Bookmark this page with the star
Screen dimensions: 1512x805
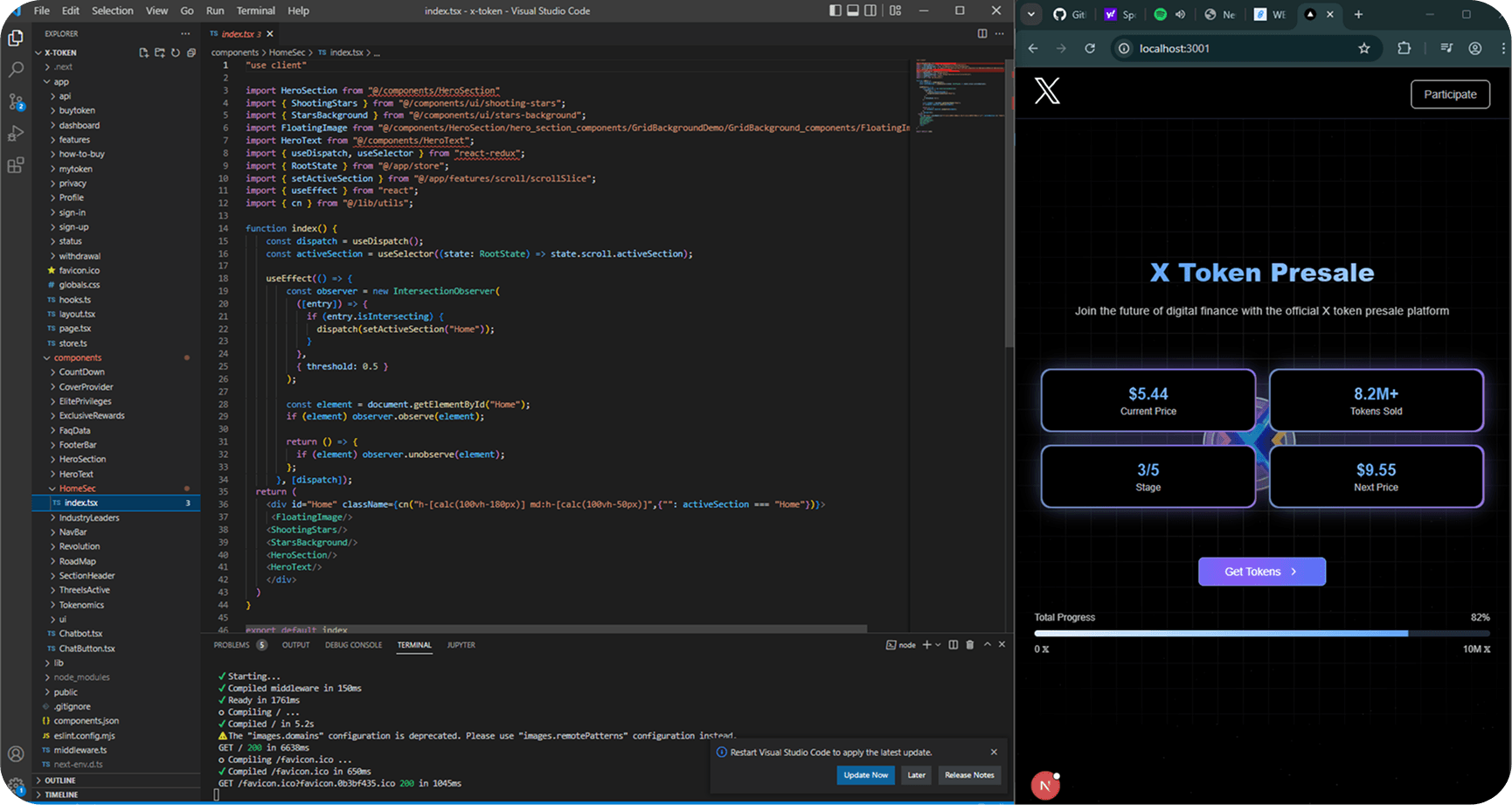1364,48
